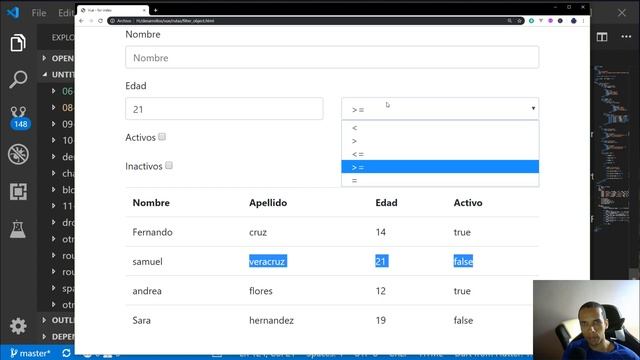Click the Fernando table cell
This screenshot has height=360, width=640.
click(x=152, y=232)
